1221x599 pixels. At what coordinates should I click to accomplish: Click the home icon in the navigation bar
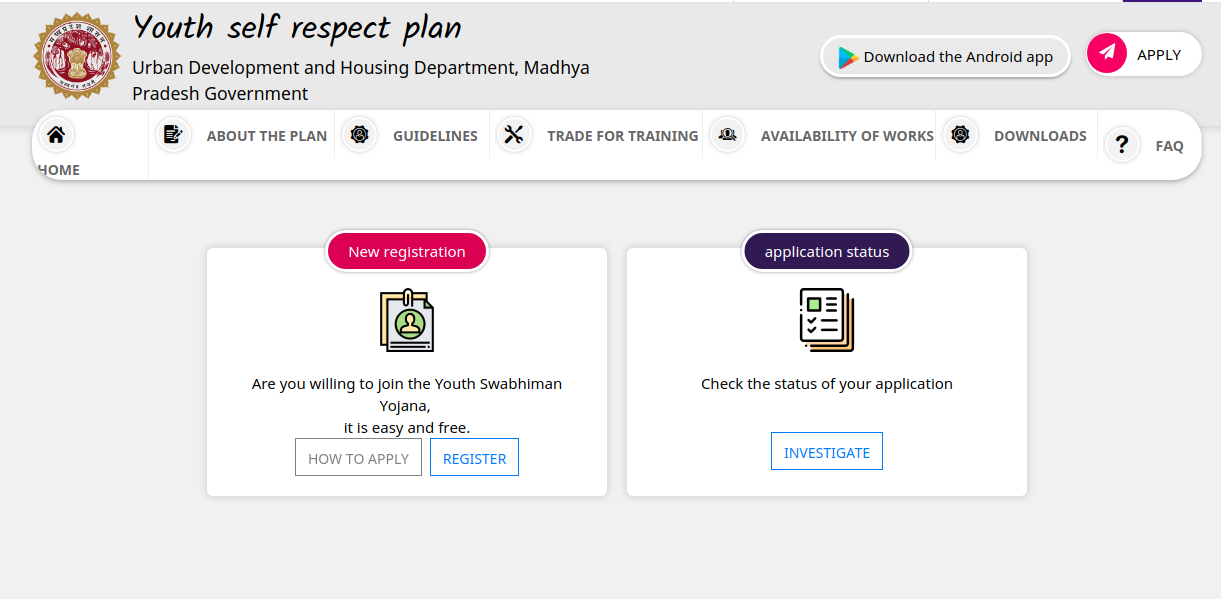point(55,133)
